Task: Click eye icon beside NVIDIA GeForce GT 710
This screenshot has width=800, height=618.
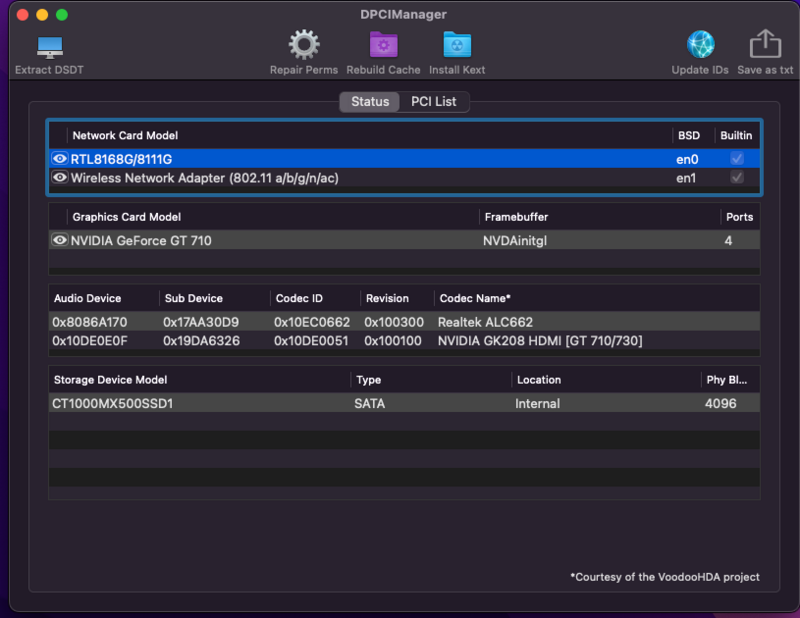Action: click(60, 241)
